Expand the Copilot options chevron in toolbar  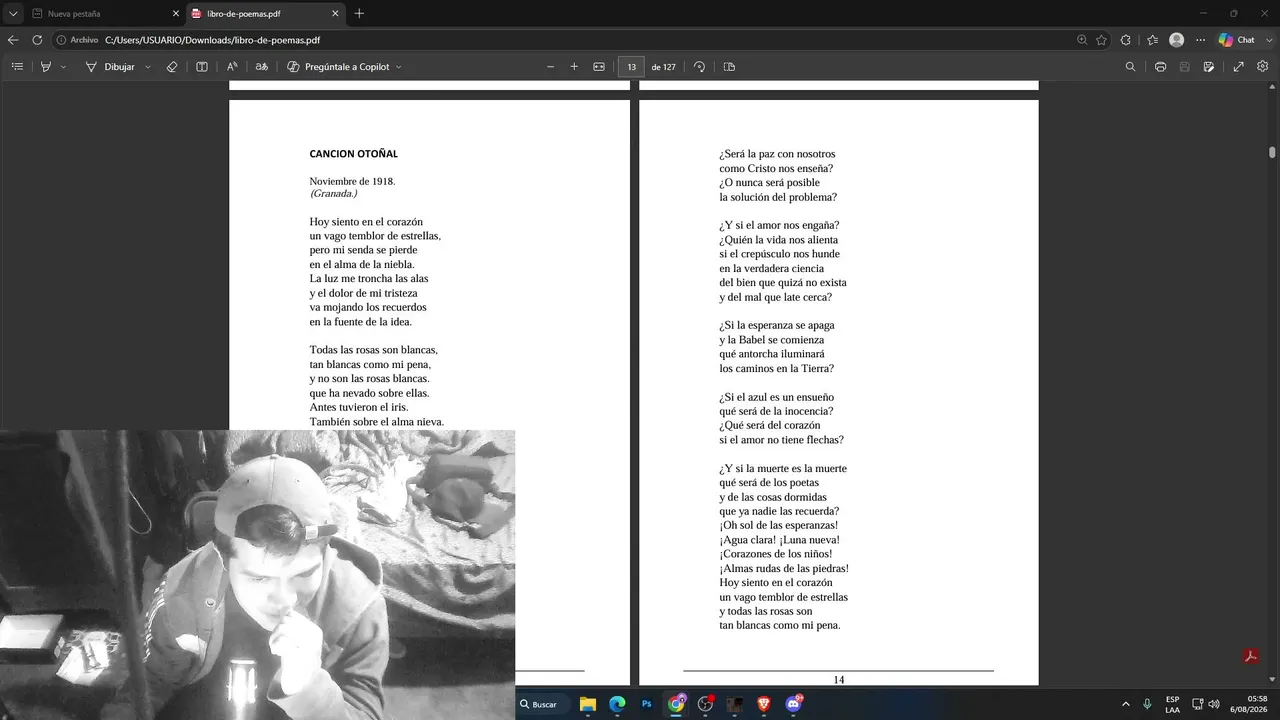click(x=399, y=67)
